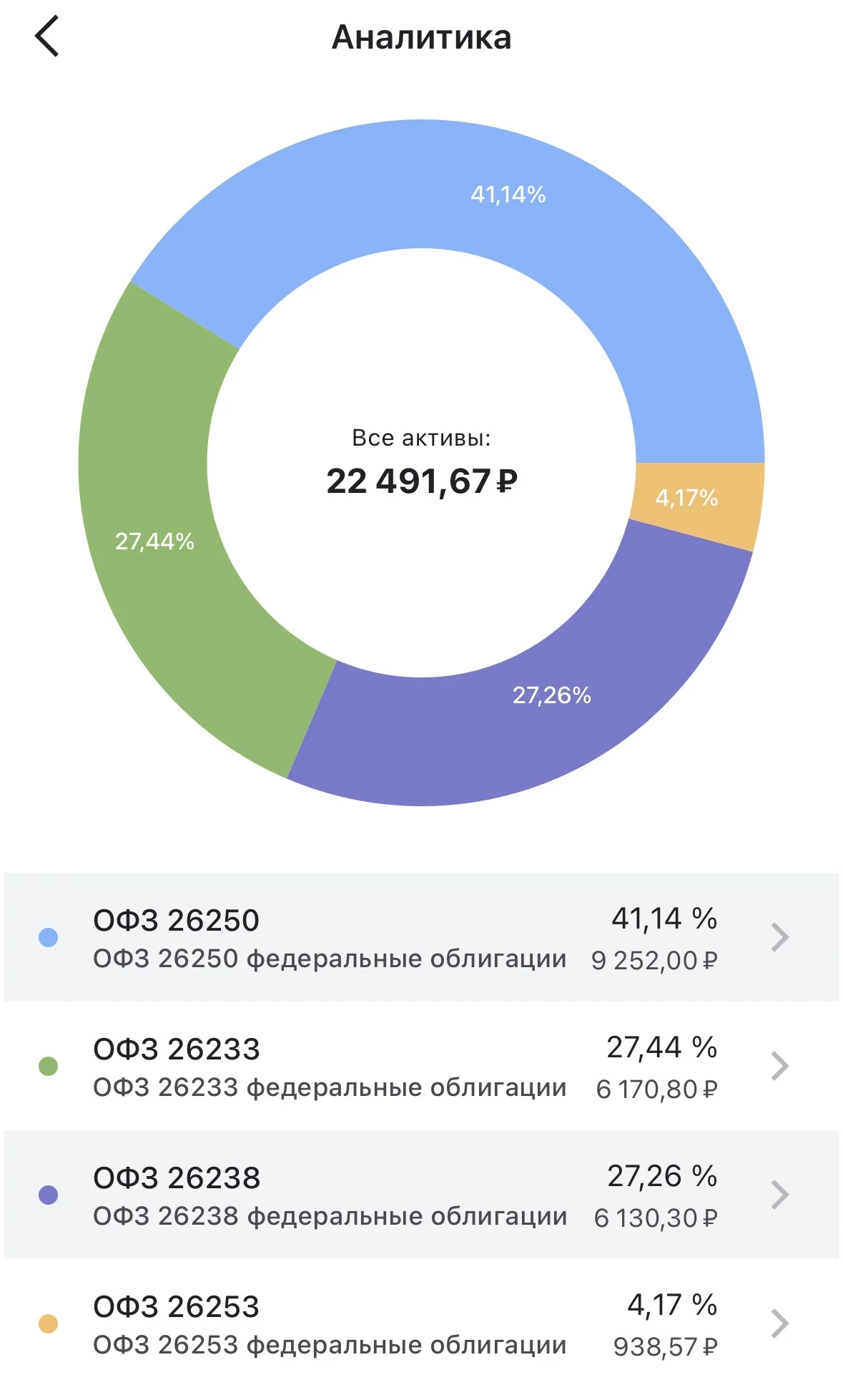This screenshot has width=843, height=1400.
Task: Tap the 9 252,00 ₽ value
Action: pos(654,960)
